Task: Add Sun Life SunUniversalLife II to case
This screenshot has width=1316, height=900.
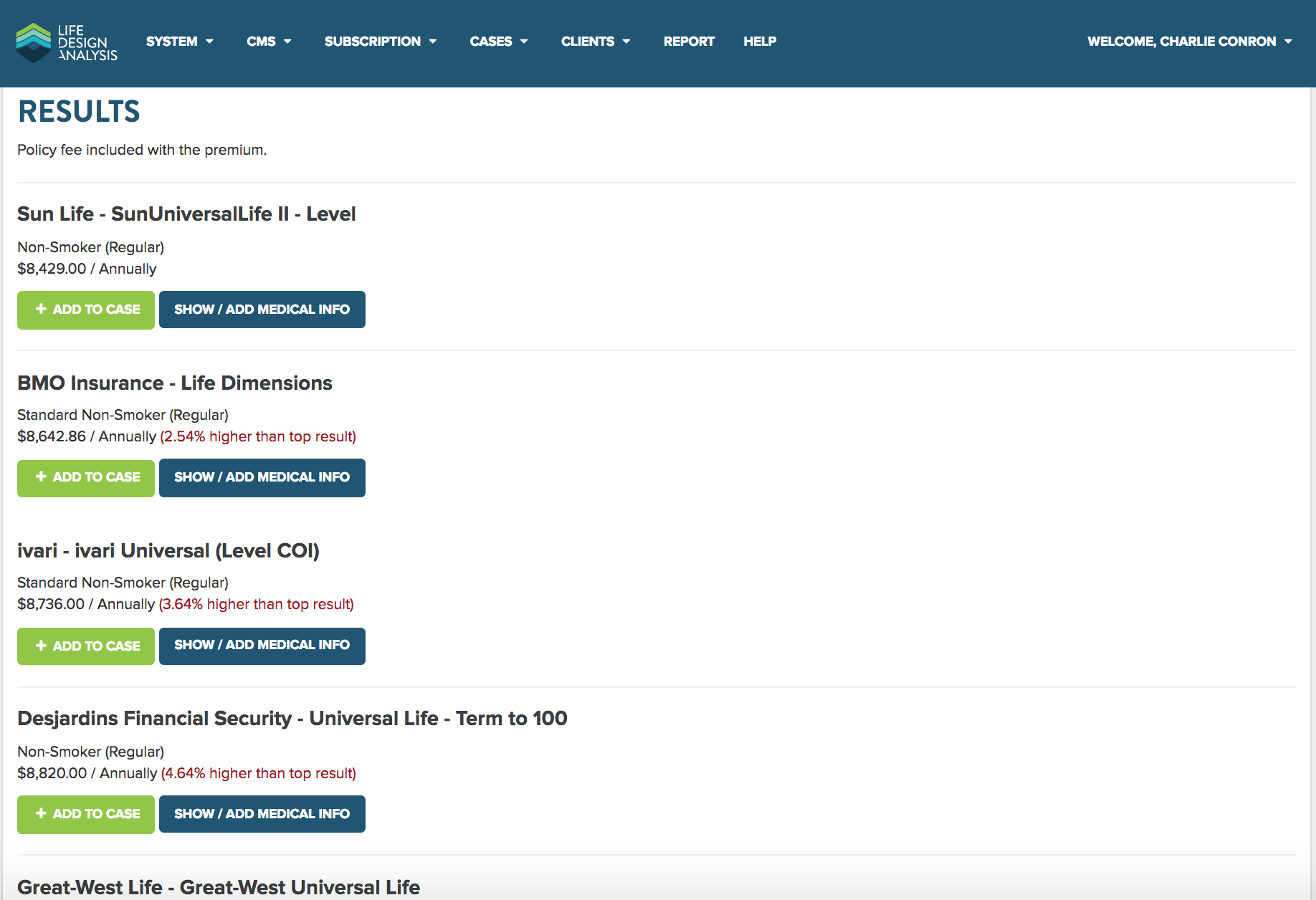Action: 86,310
